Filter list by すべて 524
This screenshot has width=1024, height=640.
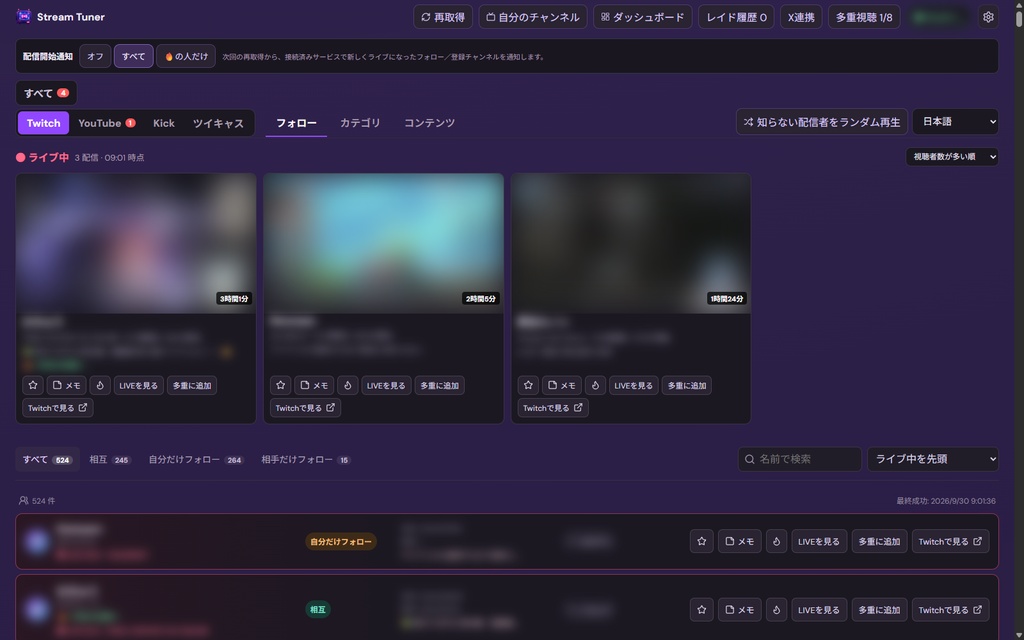point(47,459)
